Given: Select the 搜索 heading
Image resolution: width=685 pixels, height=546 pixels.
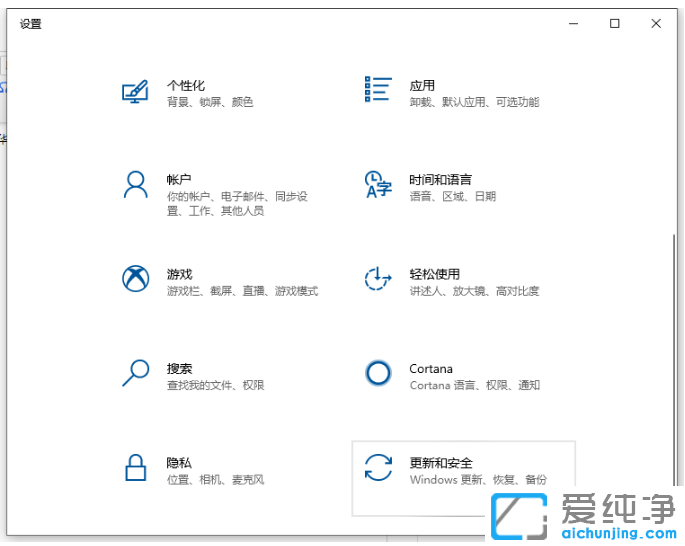Looking at the screenshot, I should pyautogui.click(x=180, y=368).
